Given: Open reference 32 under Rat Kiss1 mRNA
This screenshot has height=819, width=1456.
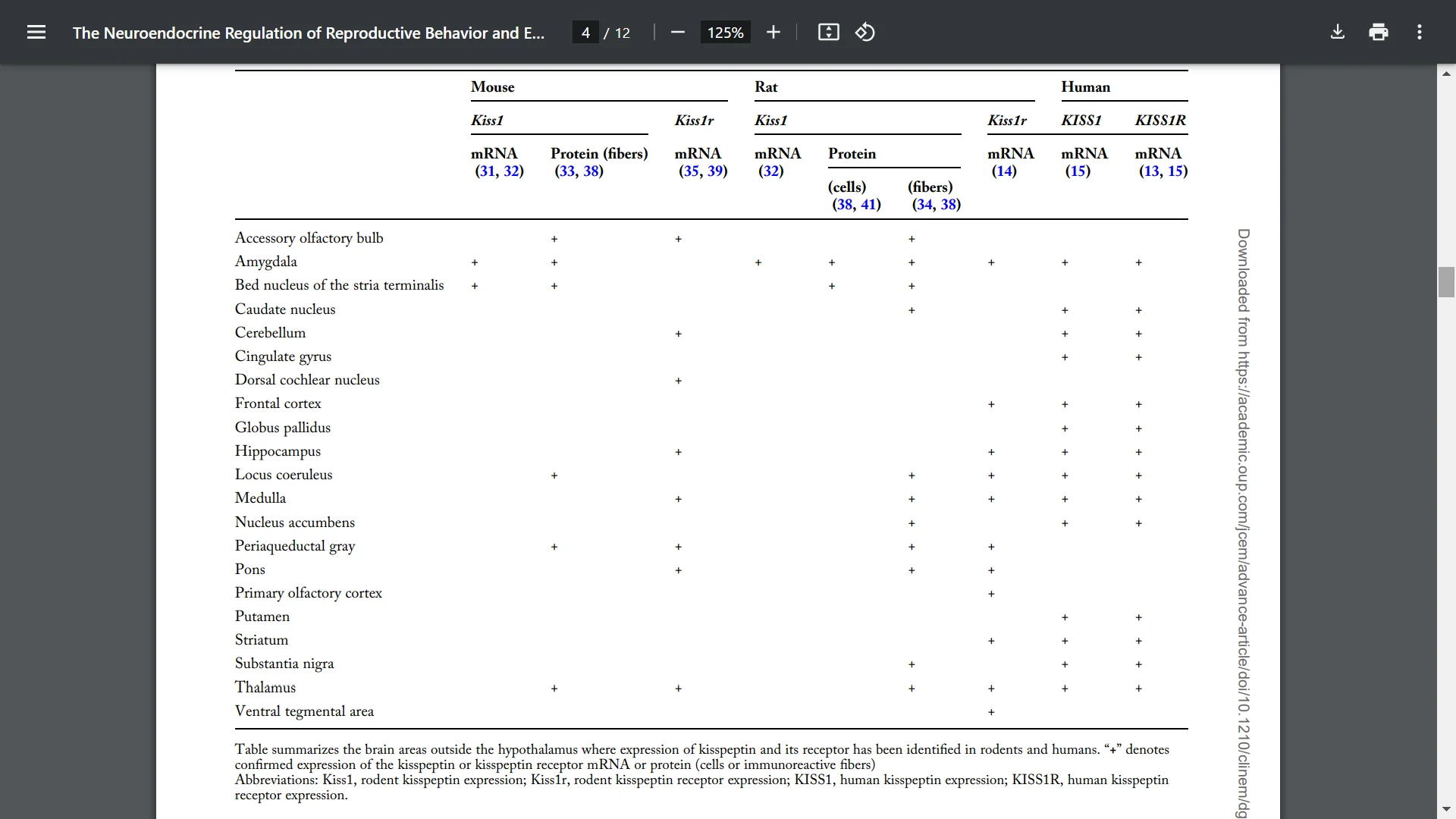Looking at the screenshot, I should 771,171.
